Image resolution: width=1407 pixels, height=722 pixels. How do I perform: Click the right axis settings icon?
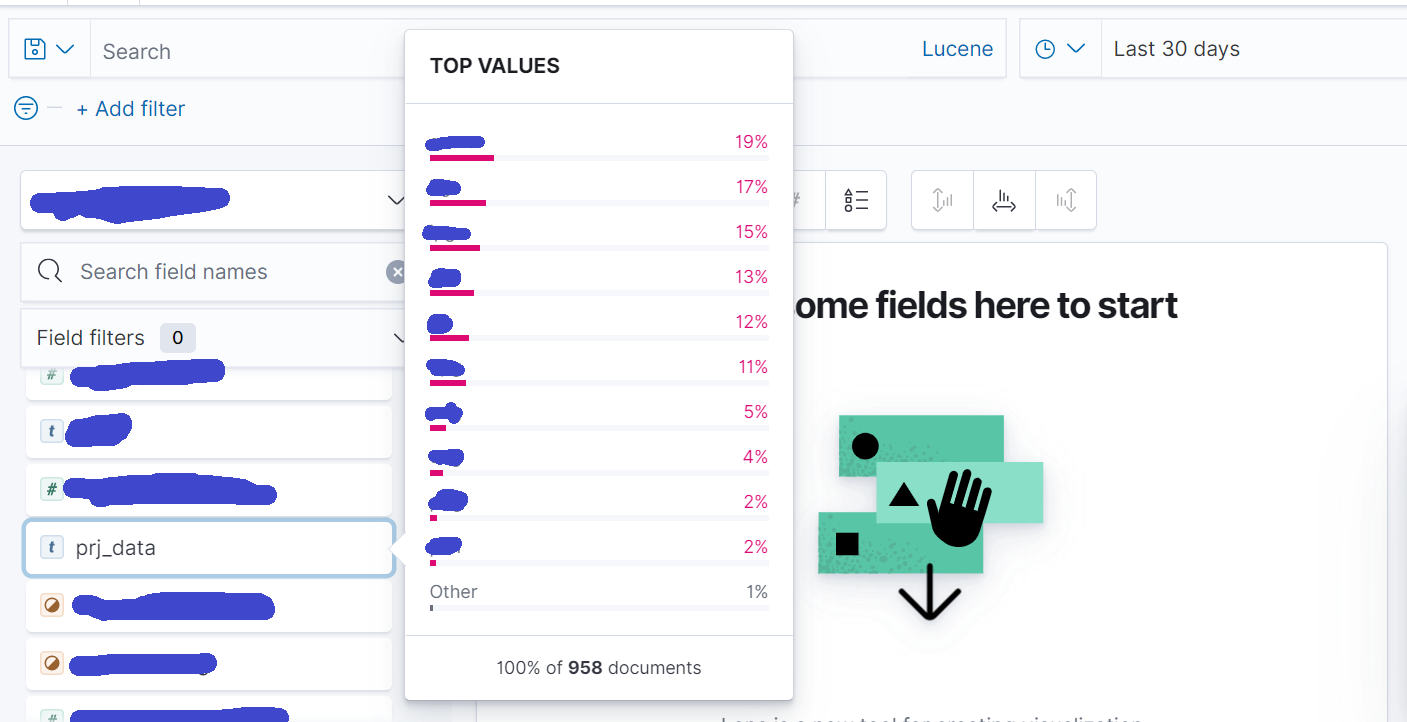click(x=1066, y=200)
